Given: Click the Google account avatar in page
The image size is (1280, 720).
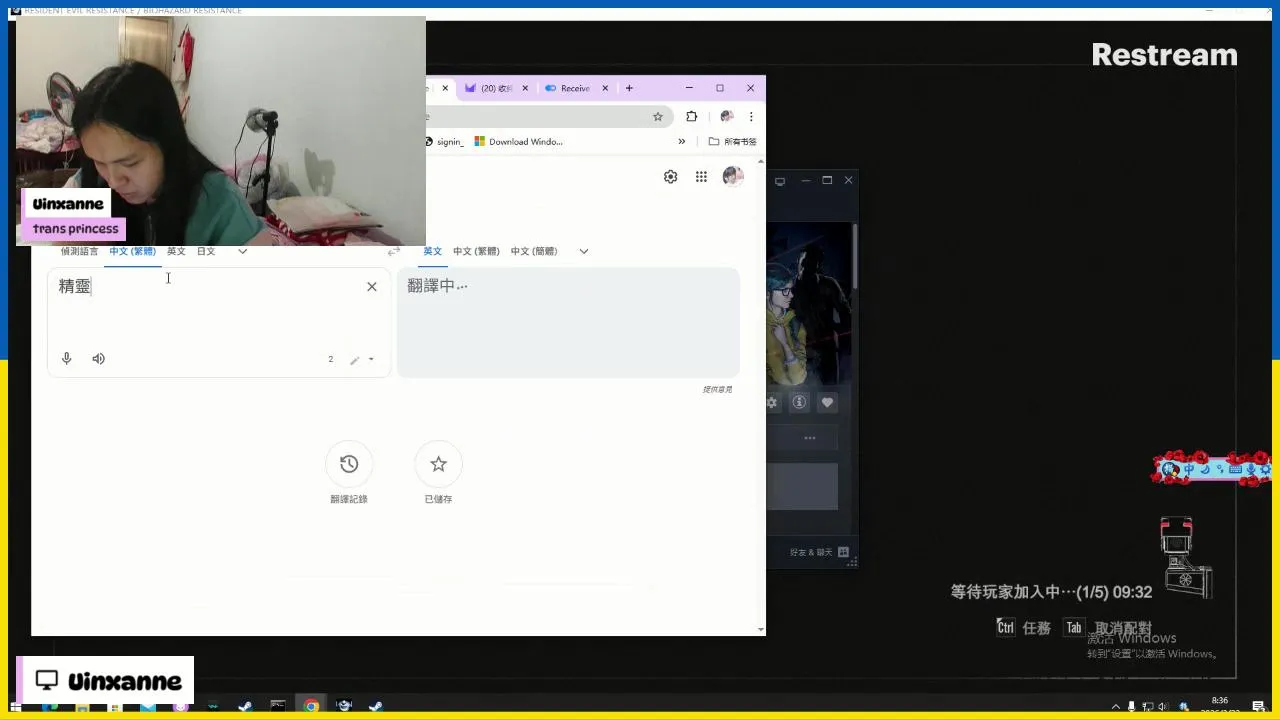Looking at the screenshot, I should [733, 177].
